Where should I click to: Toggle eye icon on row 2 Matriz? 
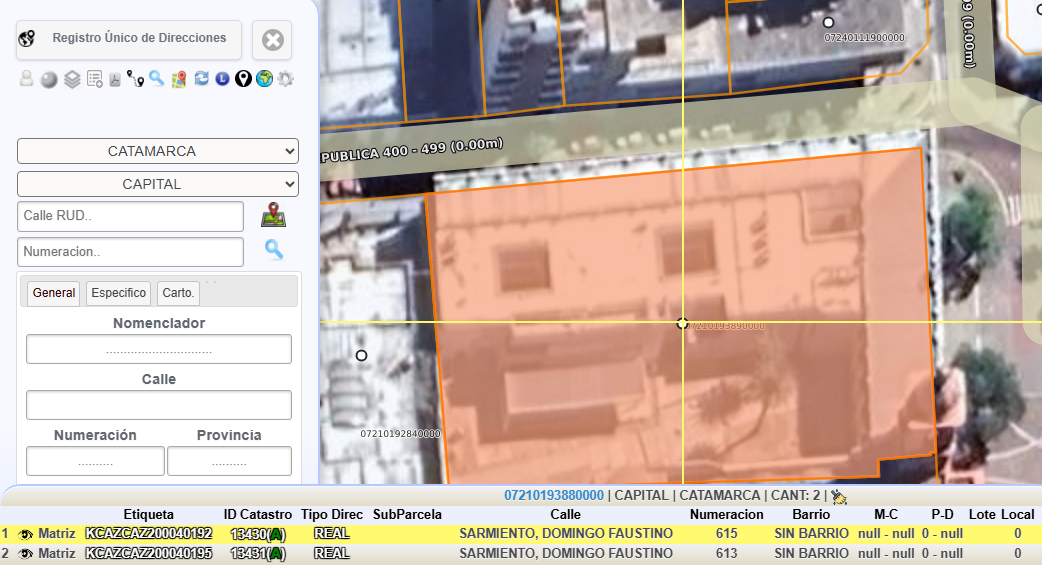click(26, 554)
